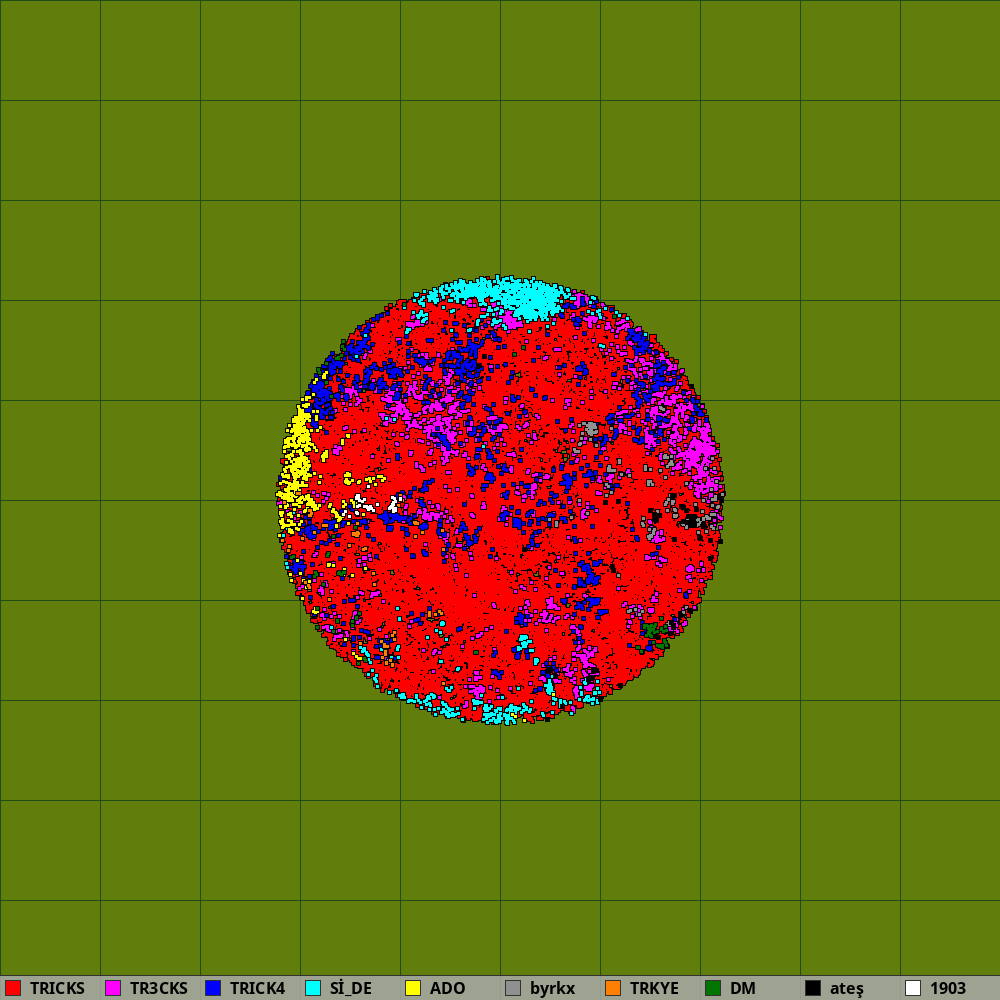Select the DM legend label
Screen dimensions: 1000x1000
pos(743,989)
